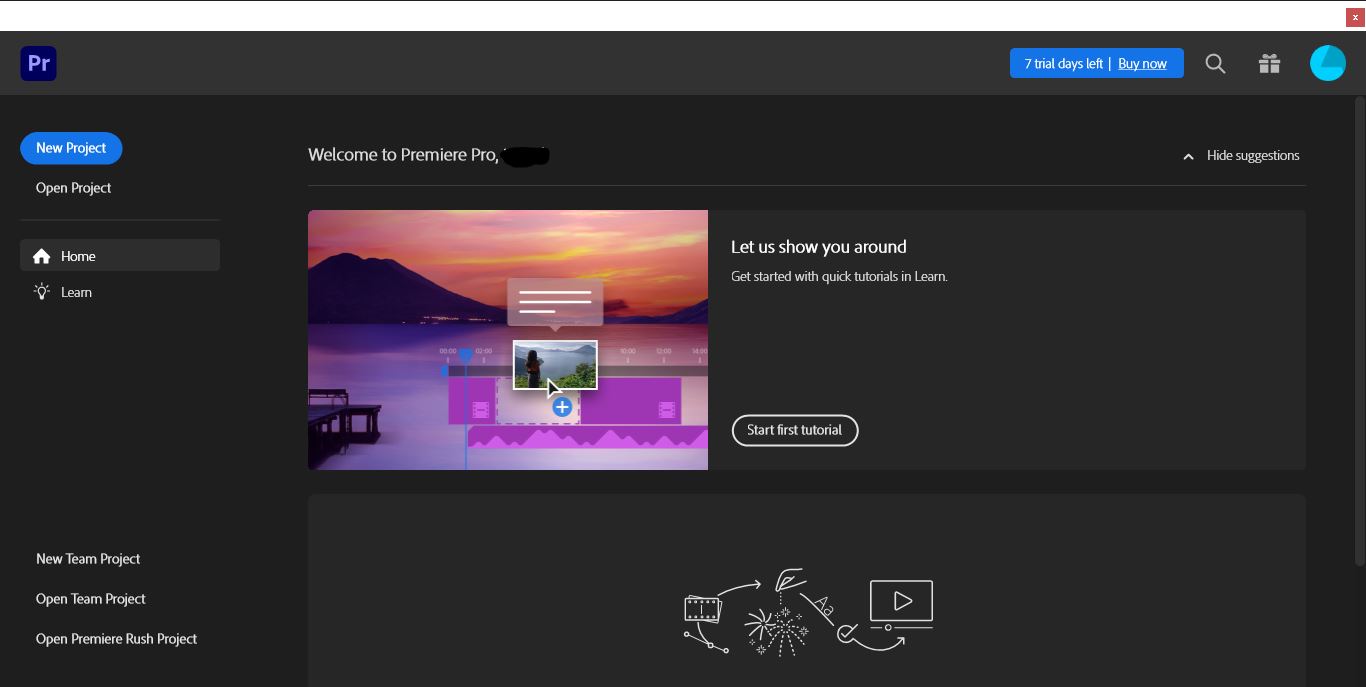
Task: Click the vertical scrollbar on the right
Action: click(x=1360, y=330)
